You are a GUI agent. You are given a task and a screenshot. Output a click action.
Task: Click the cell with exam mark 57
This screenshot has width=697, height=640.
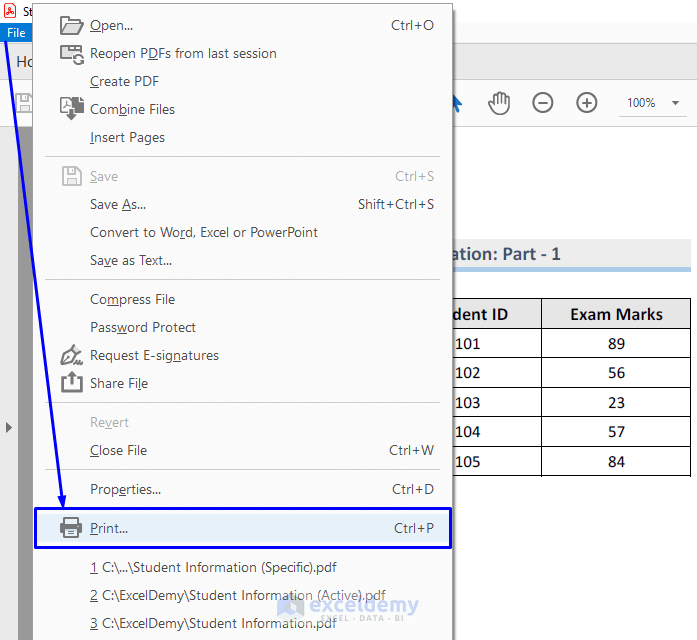[x=616, y=432]
